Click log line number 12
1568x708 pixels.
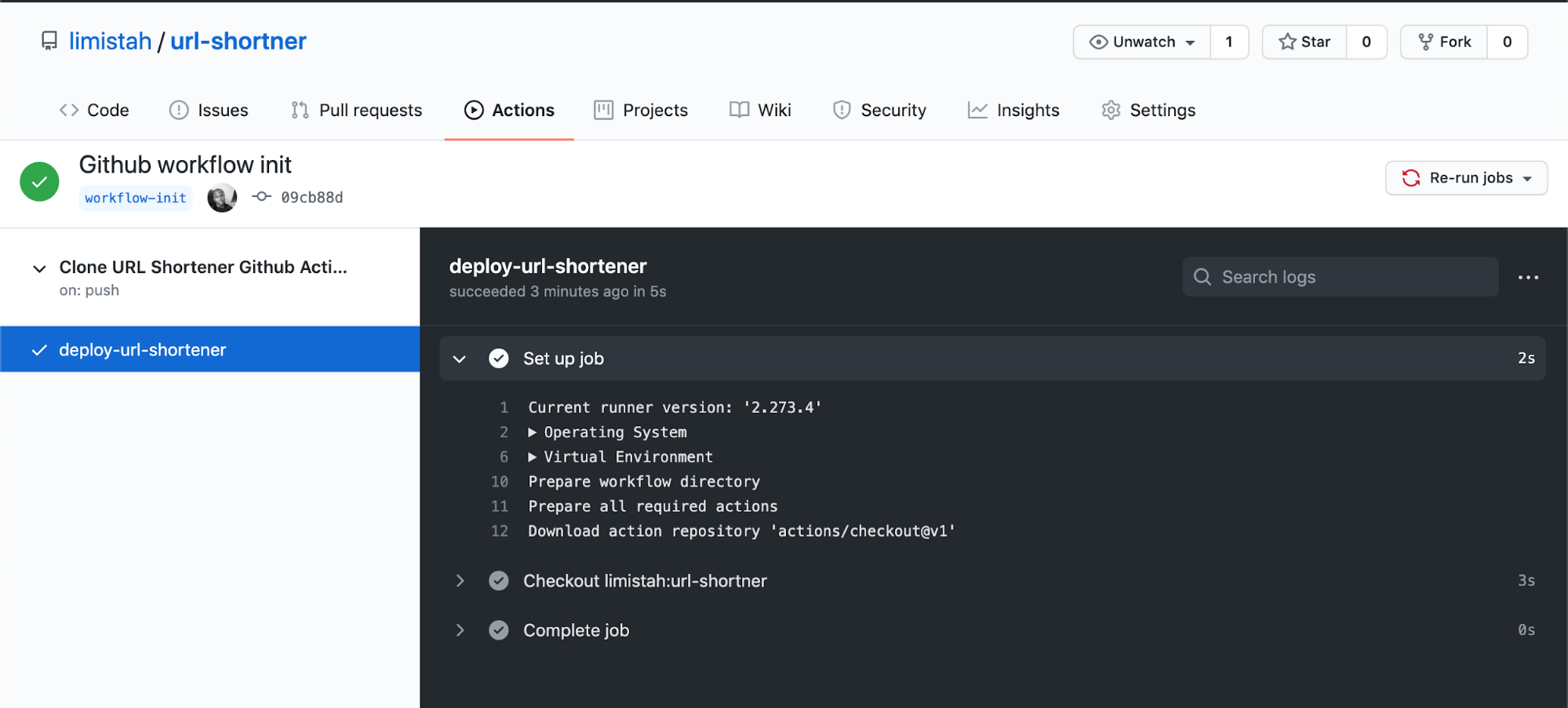pos(500,531)
